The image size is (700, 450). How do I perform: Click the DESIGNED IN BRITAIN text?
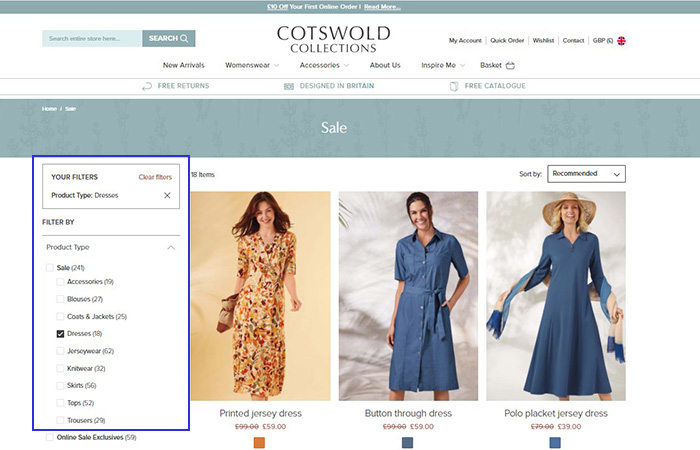(337, 86)
